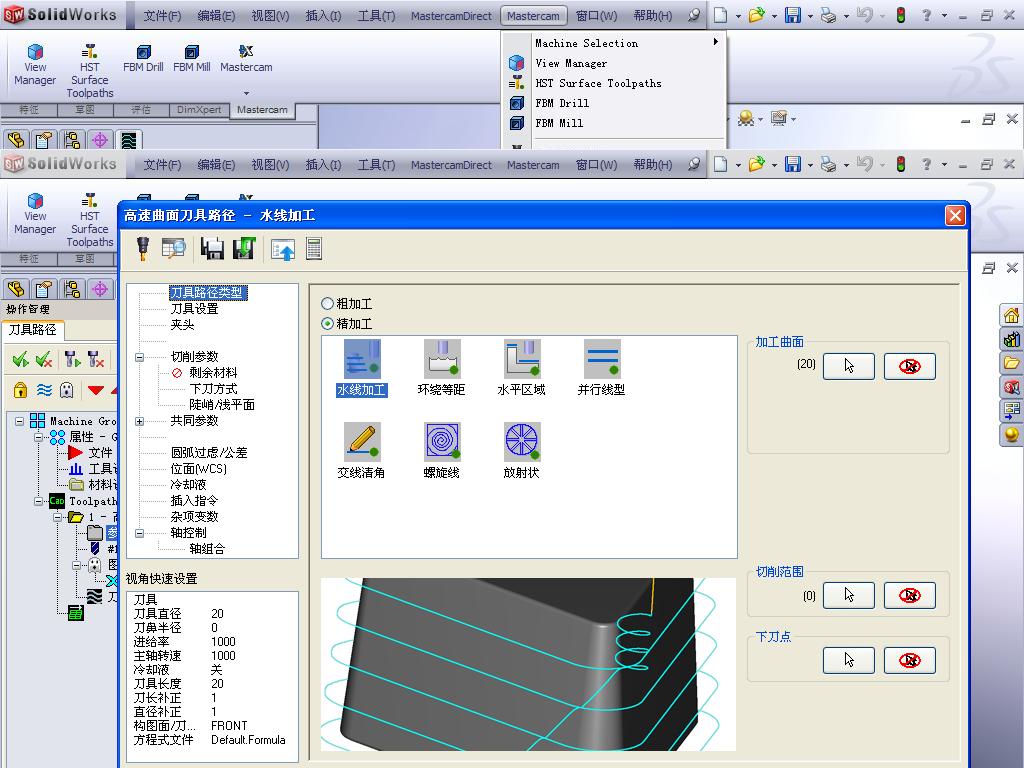Select the 精加工 radio button
This screenshot has height=768, width=1024.
coord(327,323)
